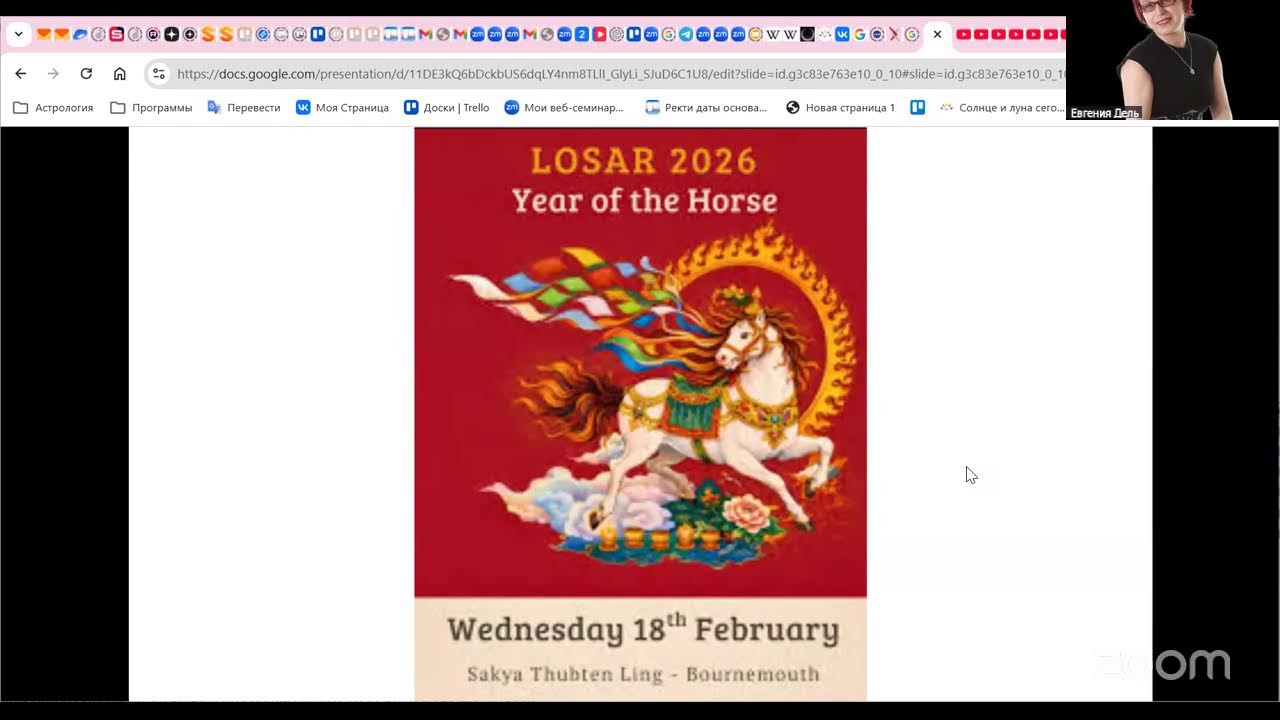This screenshot has width=1280, height=720.
Task: Reload the current Google Slides page
Action: [x=86, y=73]
